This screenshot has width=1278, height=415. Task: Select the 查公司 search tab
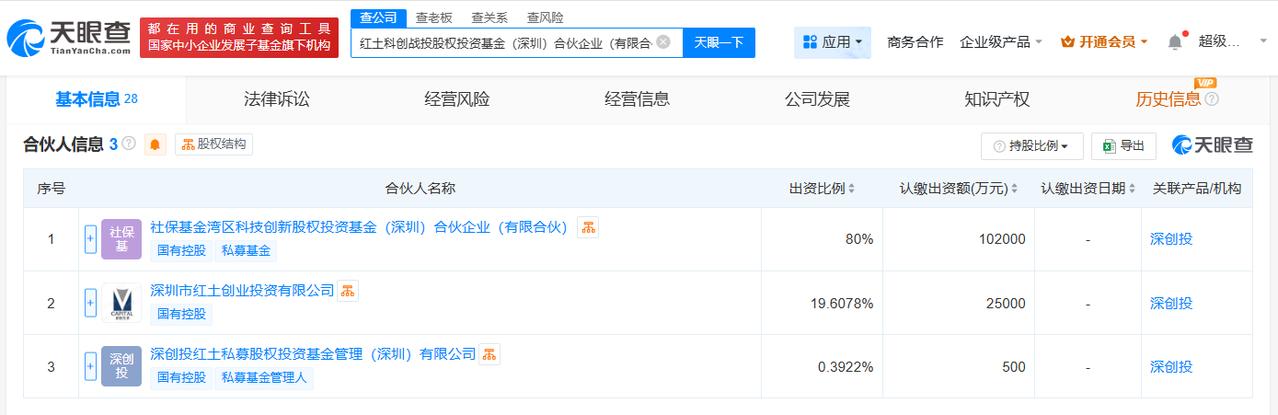379,17
